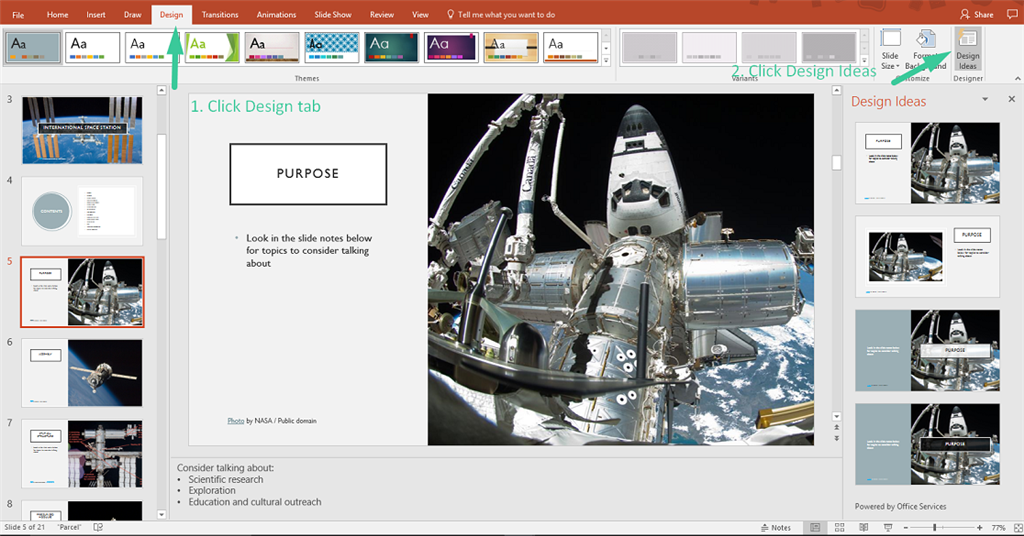Click the 'Slide 5 of 21' status text
1024x536 pixels.
coord(25,527)
